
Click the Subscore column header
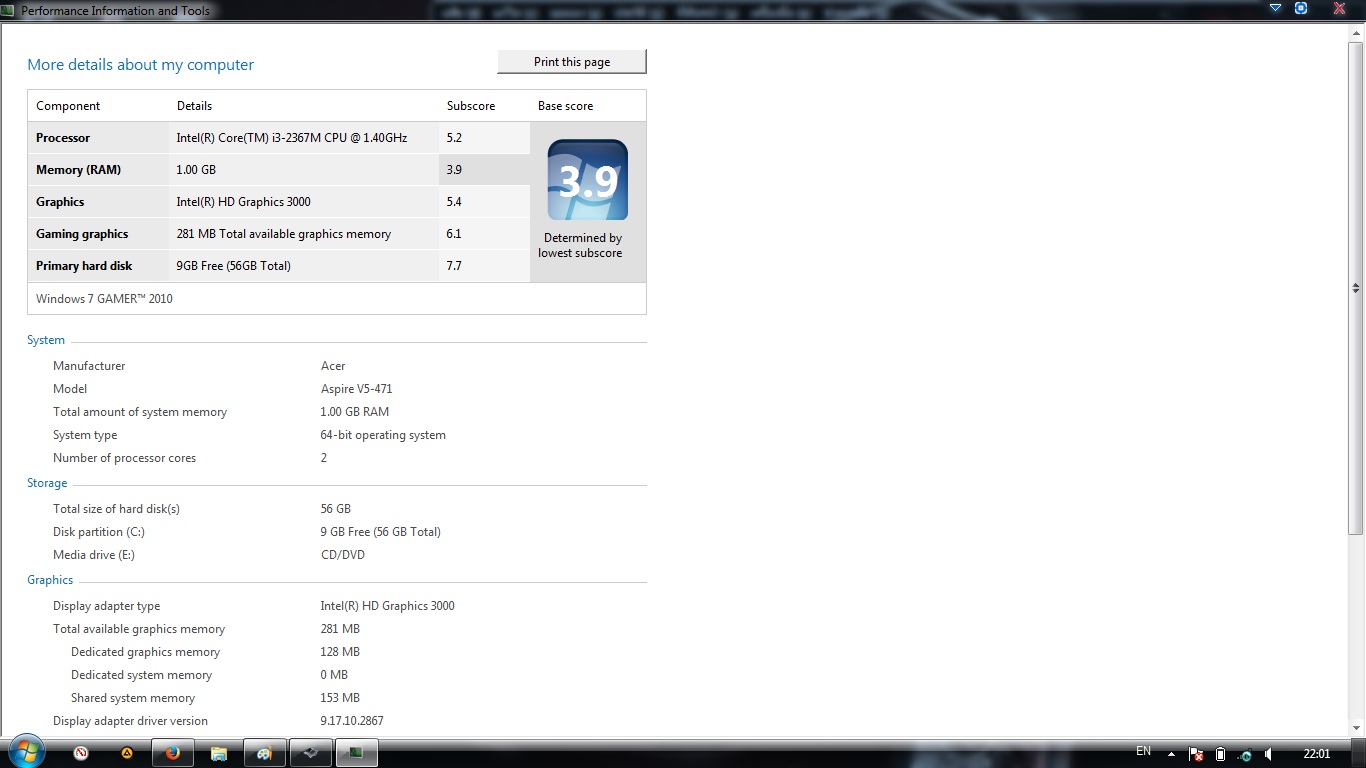[471, 106]
